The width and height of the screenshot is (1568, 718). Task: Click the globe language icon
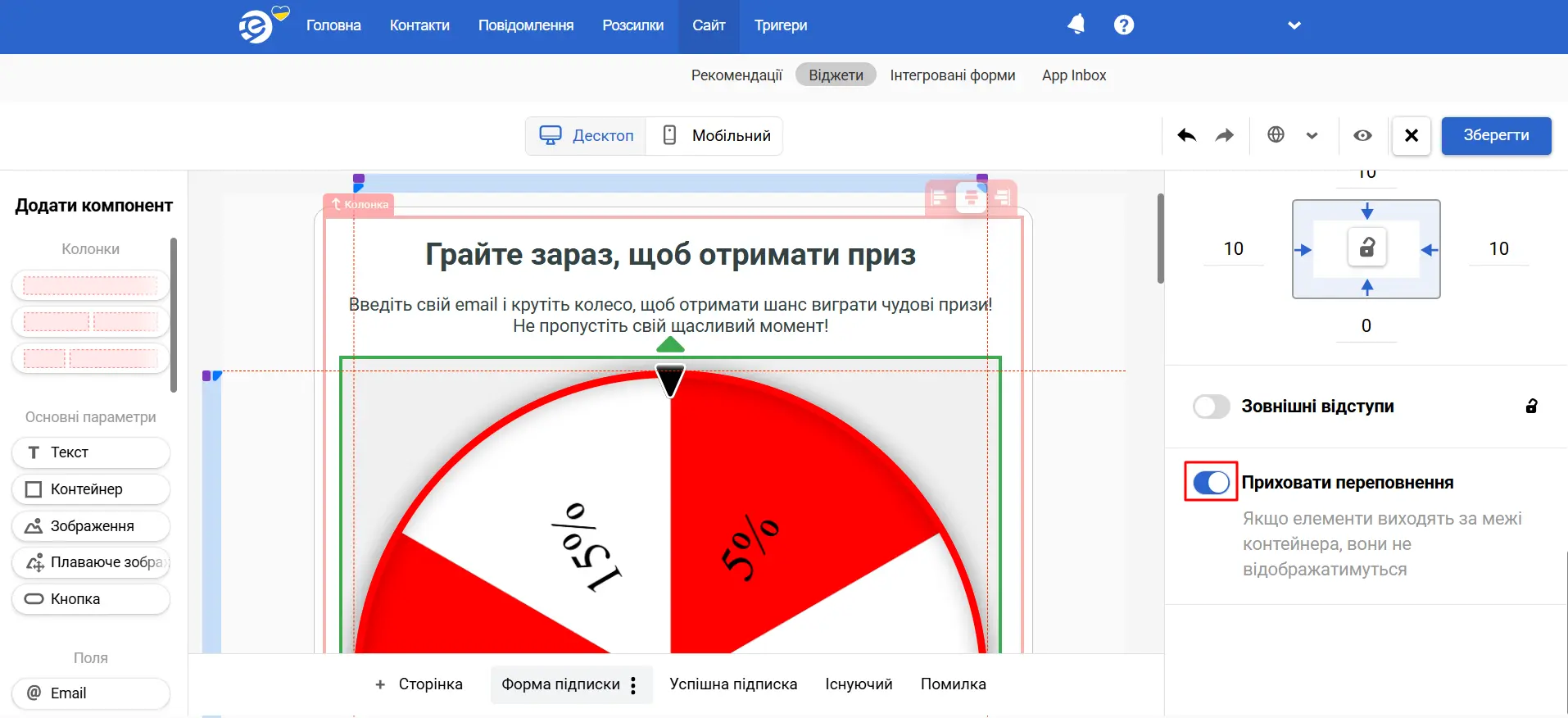1276,134
